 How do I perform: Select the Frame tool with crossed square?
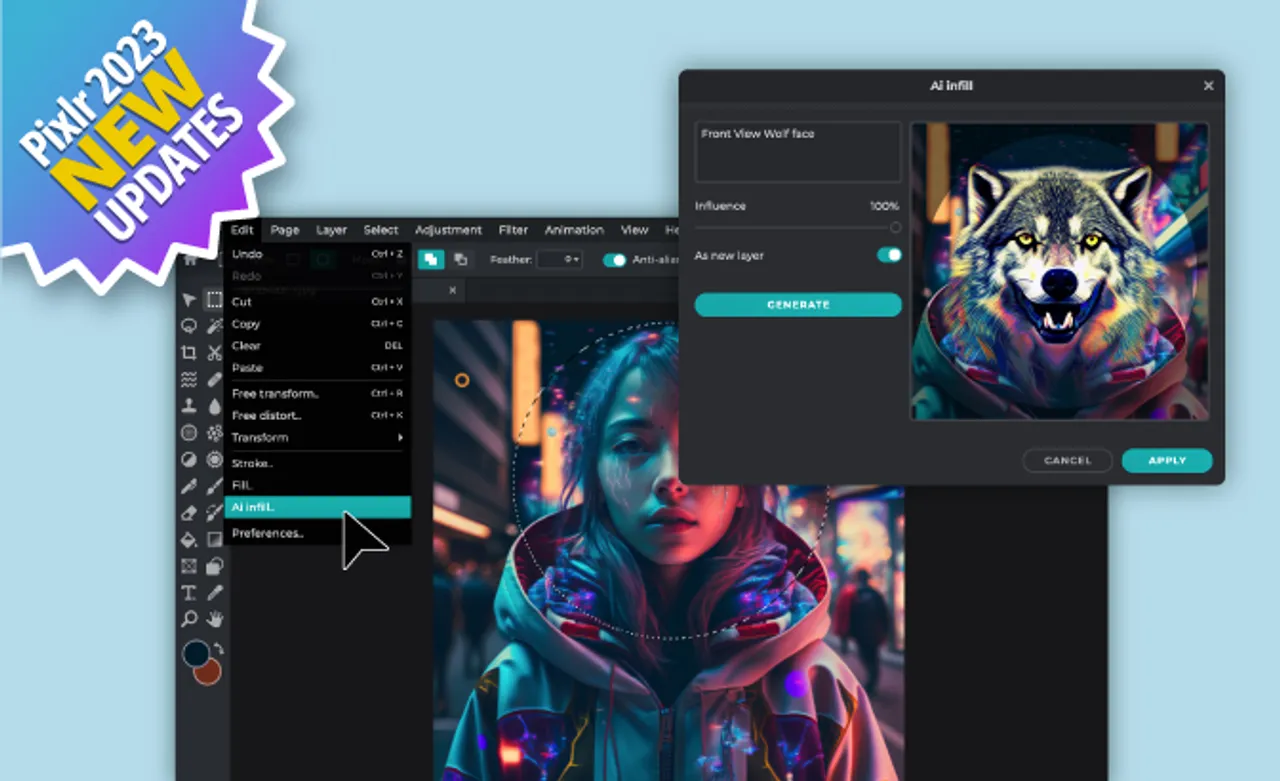pos(188,566)
